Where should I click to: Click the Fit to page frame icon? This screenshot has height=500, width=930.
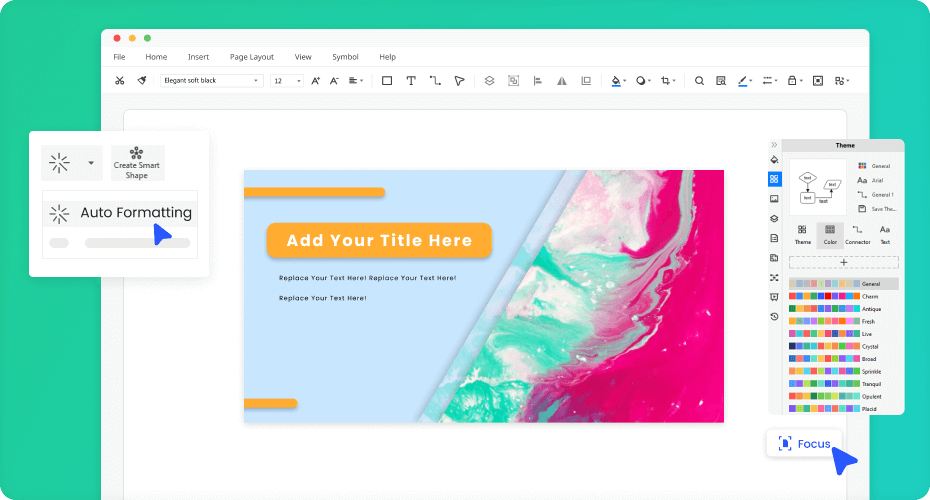click(x=818, y=81)
